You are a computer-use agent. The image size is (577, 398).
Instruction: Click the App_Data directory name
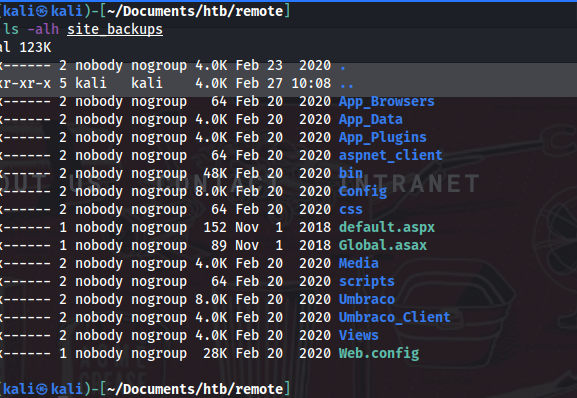(371, 120)
